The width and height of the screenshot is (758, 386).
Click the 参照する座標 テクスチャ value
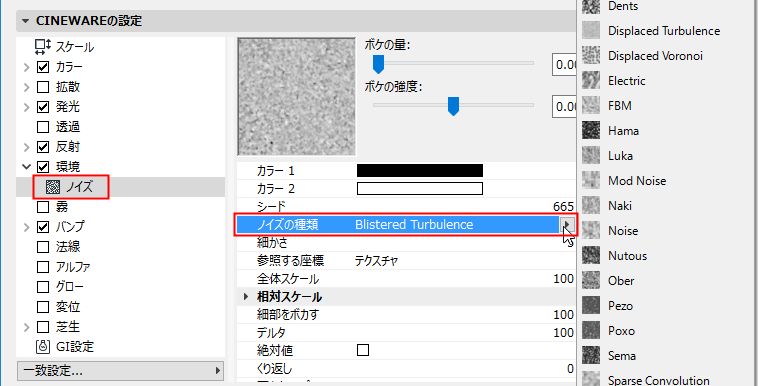tap(376, 261)
